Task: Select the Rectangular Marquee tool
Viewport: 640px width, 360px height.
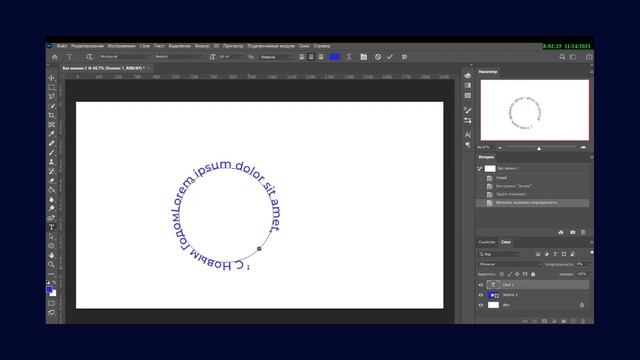Action: tap(51, 87)
